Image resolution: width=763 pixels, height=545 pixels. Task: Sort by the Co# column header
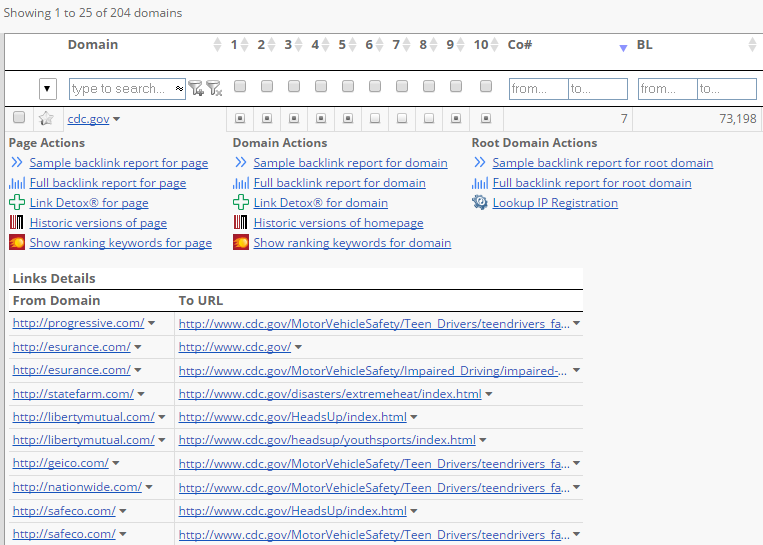[x=520, y=45]
